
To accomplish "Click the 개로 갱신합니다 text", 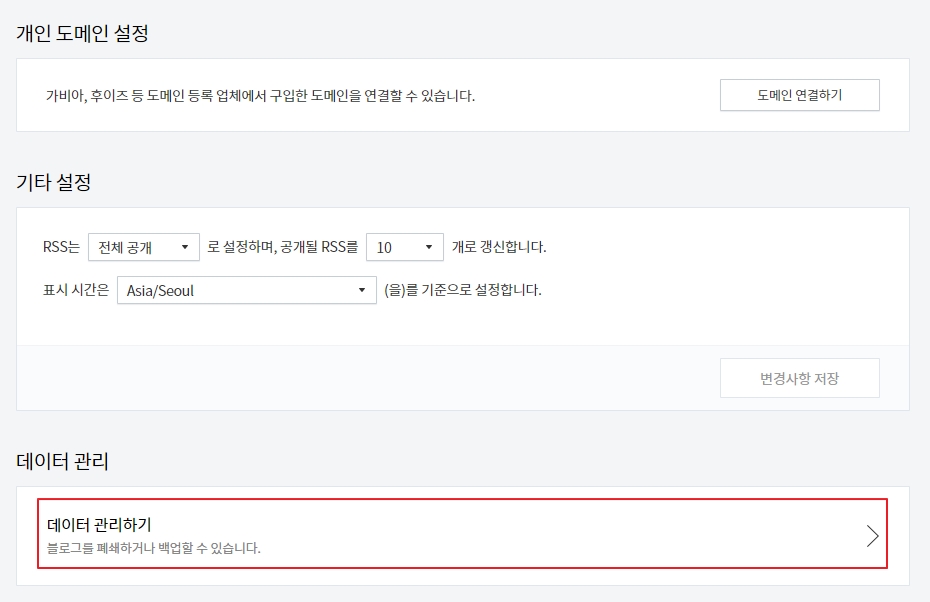I will click(499, 247).
